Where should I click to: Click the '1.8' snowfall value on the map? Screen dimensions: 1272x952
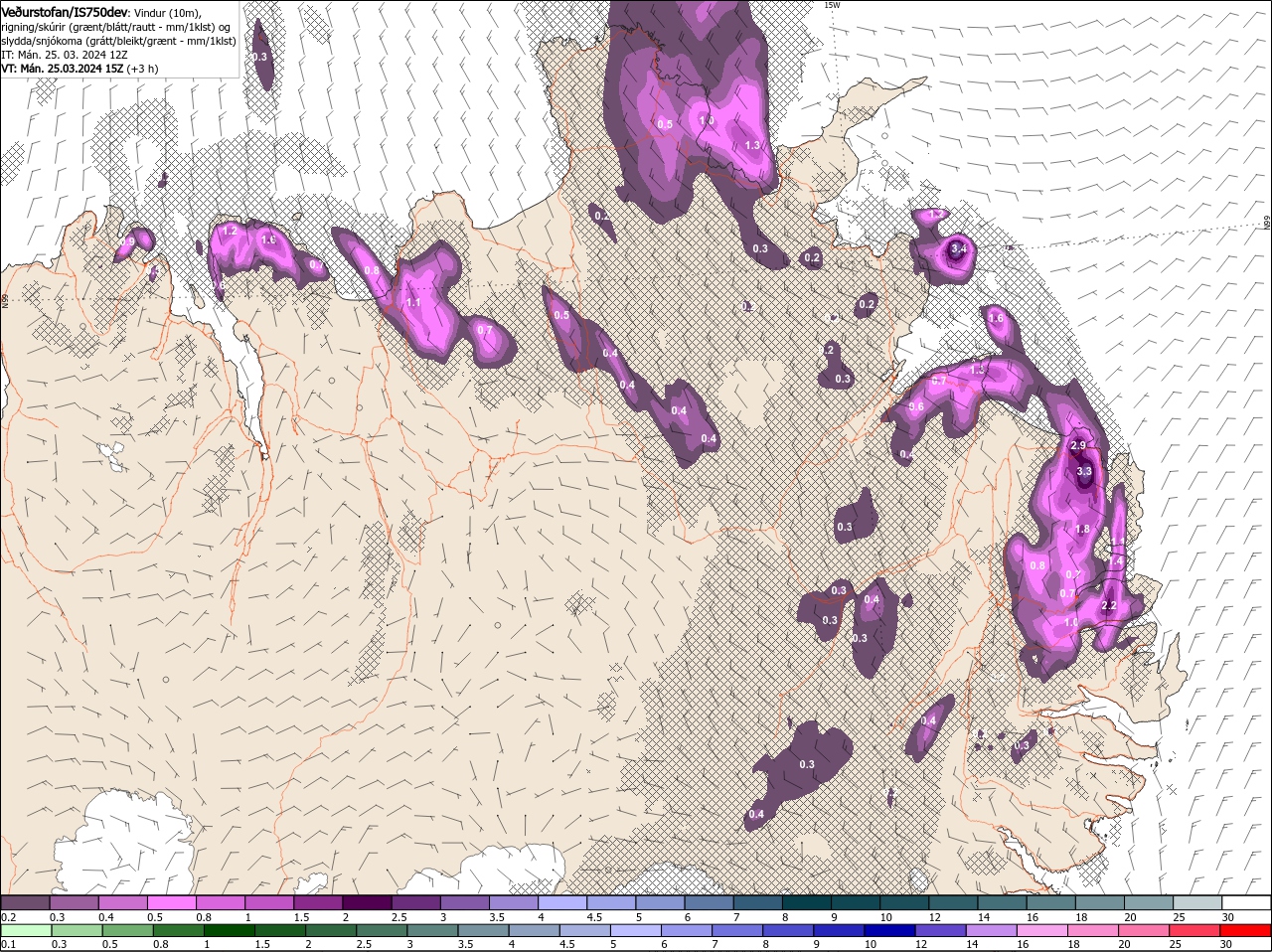pyautogui.click(x=1083, y=530)
